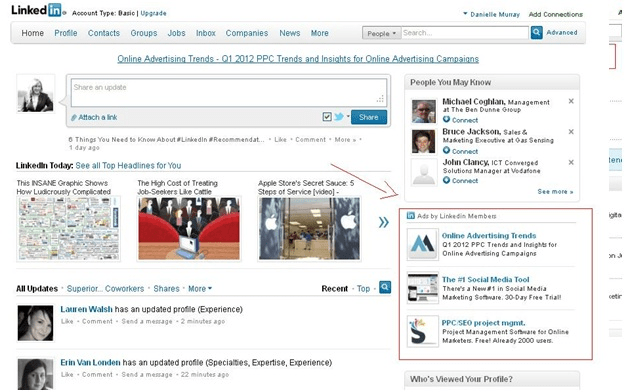Click Connect plus icon for John Clancy
The width and height of the screenshot is (631, 392).
446,180
